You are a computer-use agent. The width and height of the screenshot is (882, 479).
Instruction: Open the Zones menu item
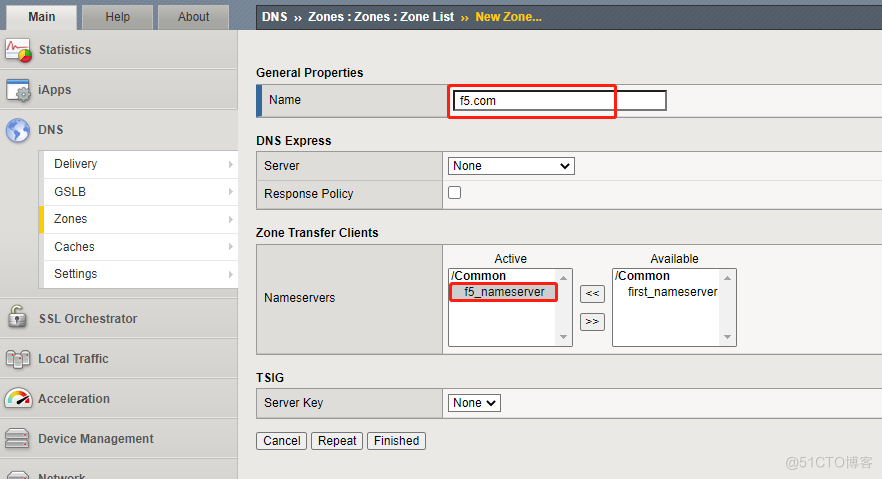pos(71,219)
